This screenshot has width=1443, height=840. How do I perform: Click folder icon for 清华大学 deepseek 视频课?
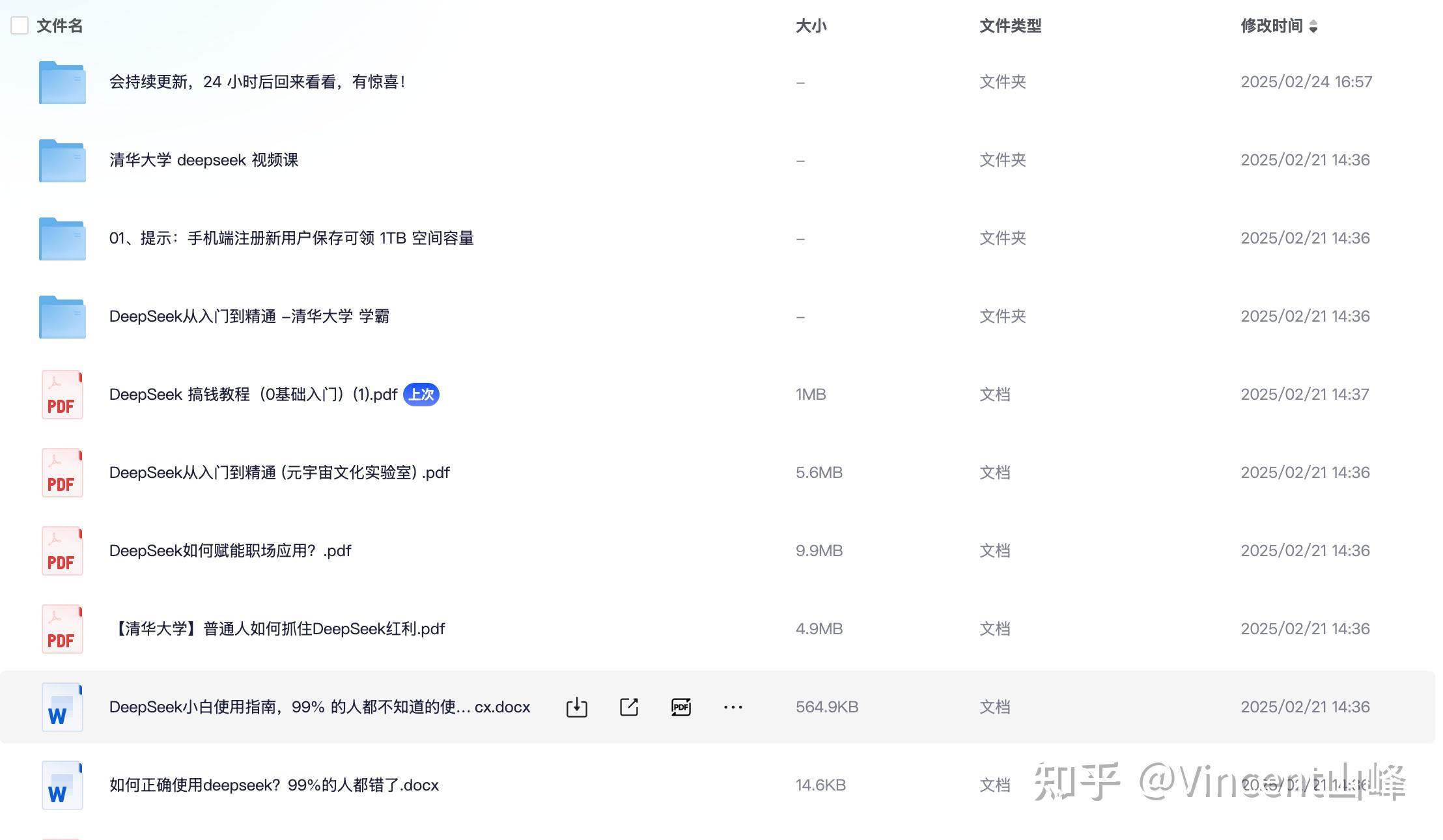[62, 161]
